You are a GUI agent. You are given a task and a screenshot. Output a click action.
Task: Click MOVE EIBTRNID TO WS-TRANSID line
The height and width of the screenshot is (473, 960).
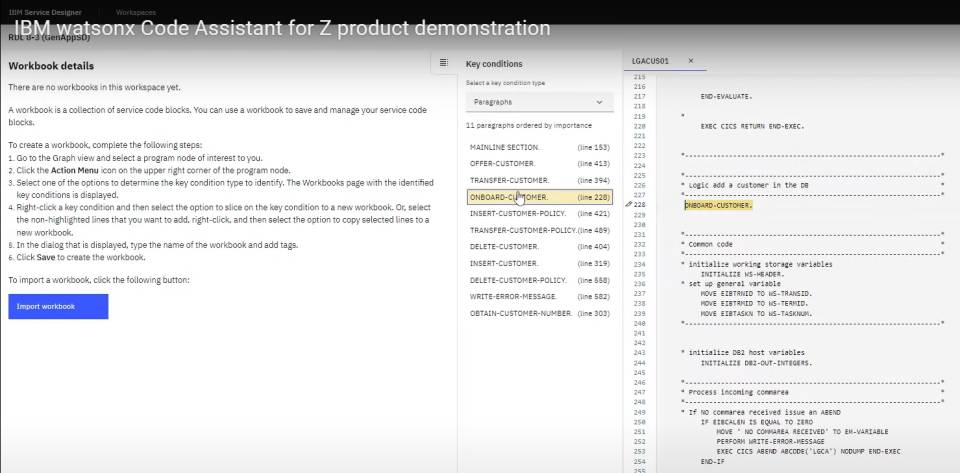click(754, 294)
